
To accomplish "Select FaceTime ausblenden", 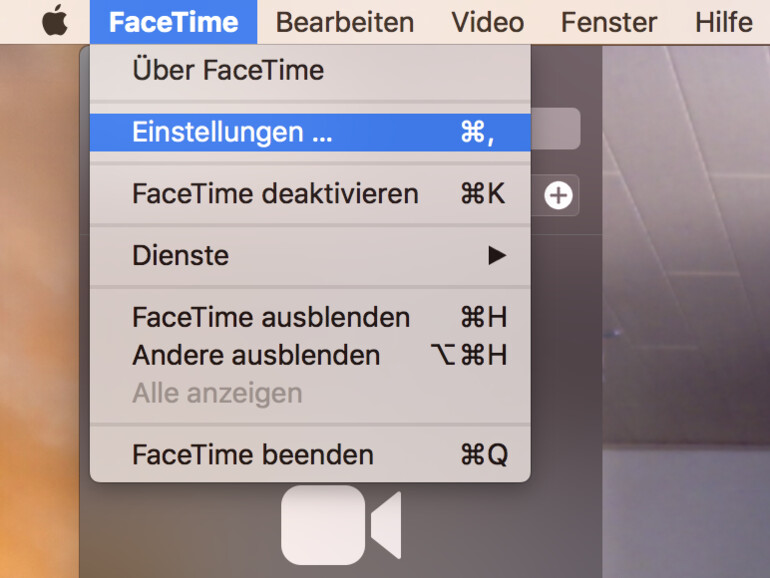I will click(271, 317).
